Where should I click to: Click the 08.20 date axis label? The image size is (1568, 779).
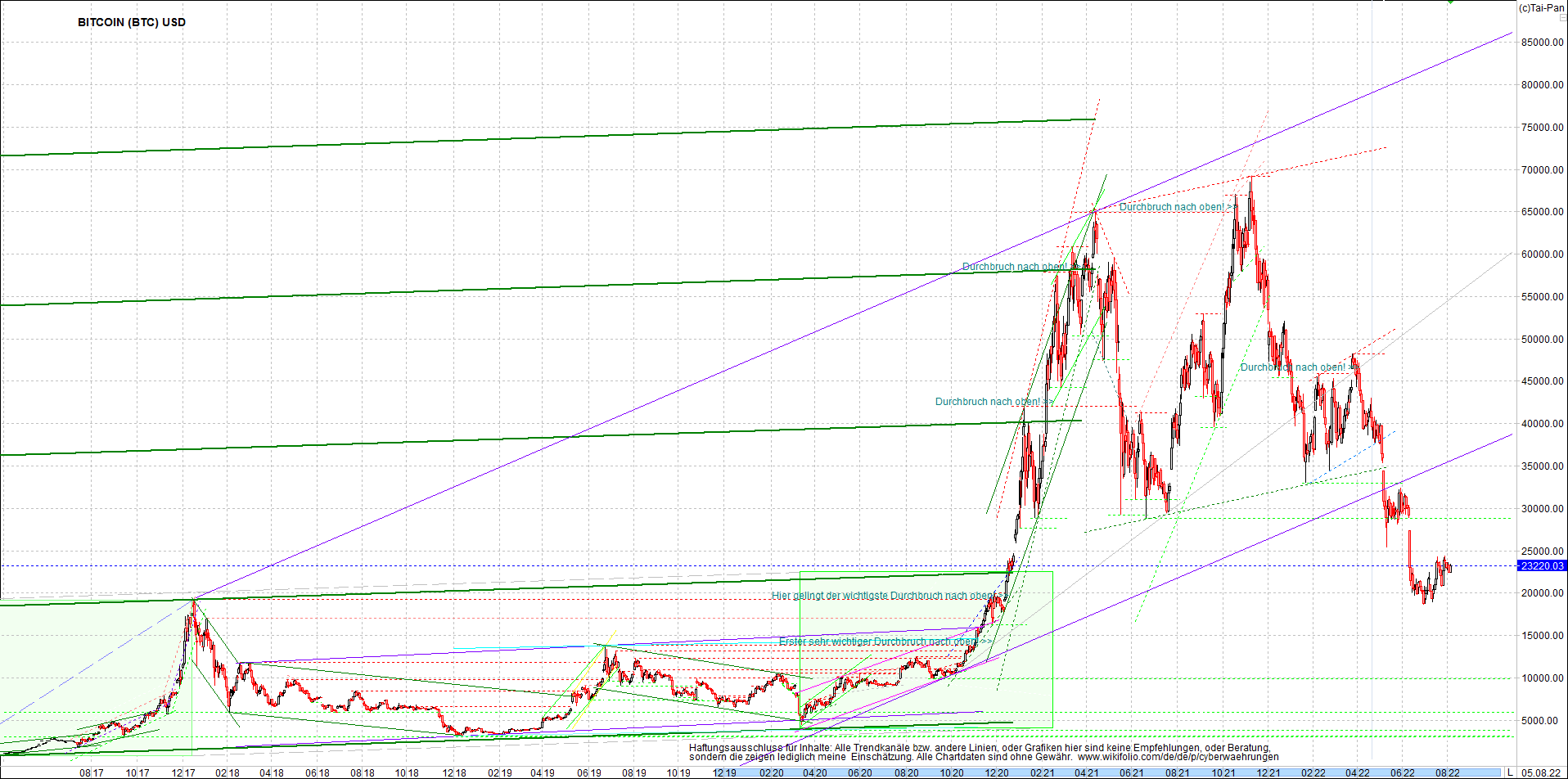coord(906,772)
